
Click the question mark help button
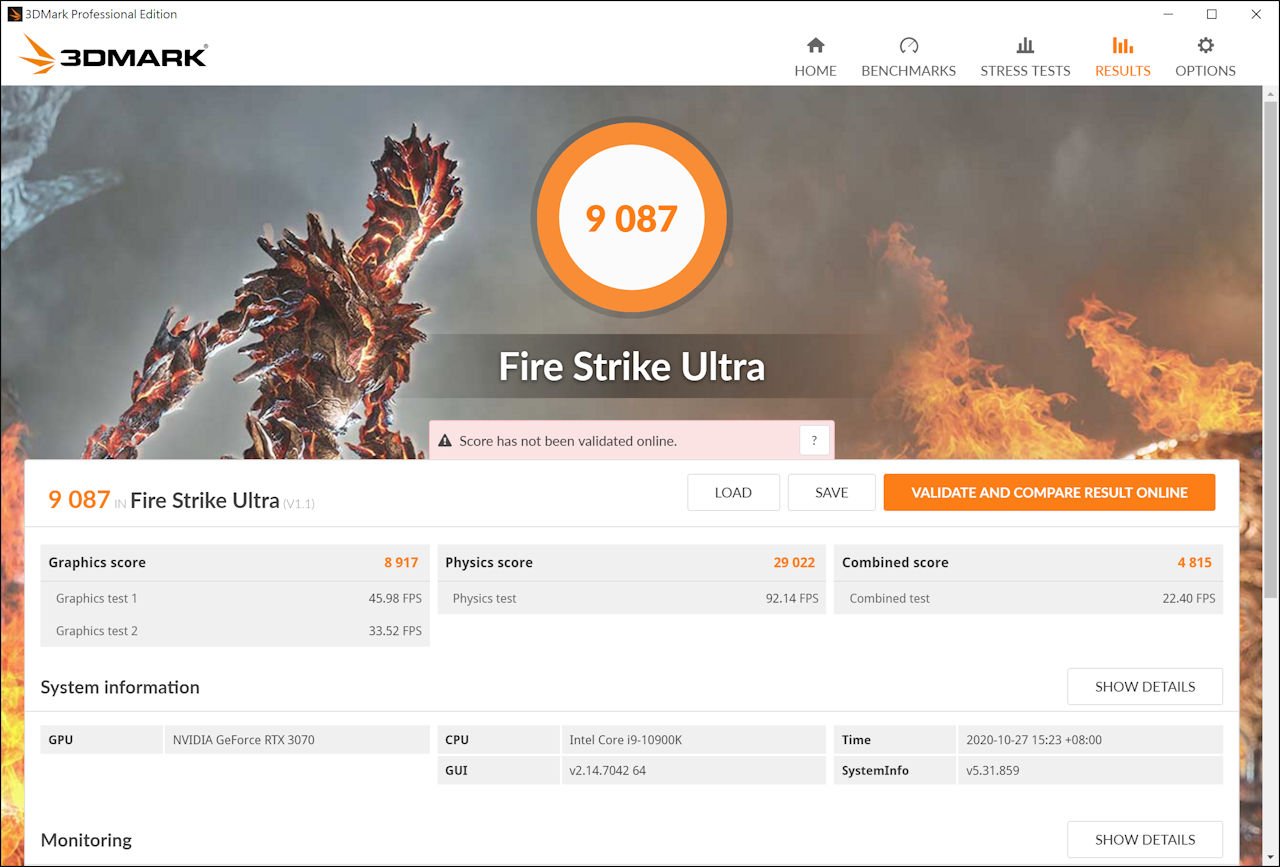coord(814,441)
